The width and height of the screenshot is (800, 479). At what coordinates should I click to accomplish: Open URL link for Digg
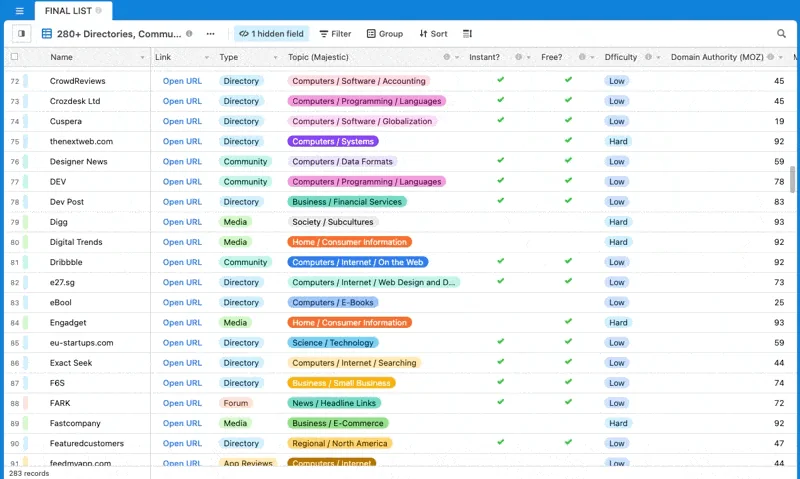182,222
